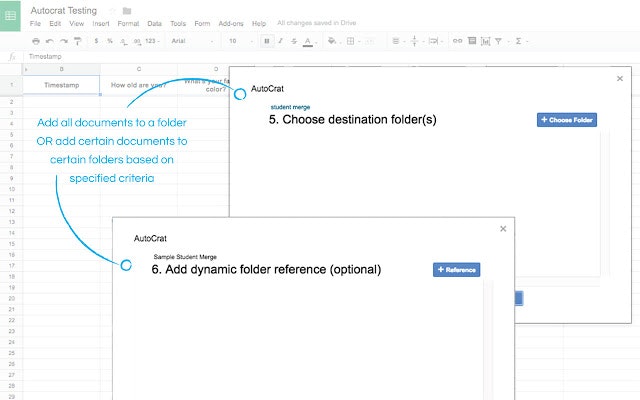This screenshot has width=640, height=400.
Task: Open the Format menu
Action: click(x=128, y=24)
